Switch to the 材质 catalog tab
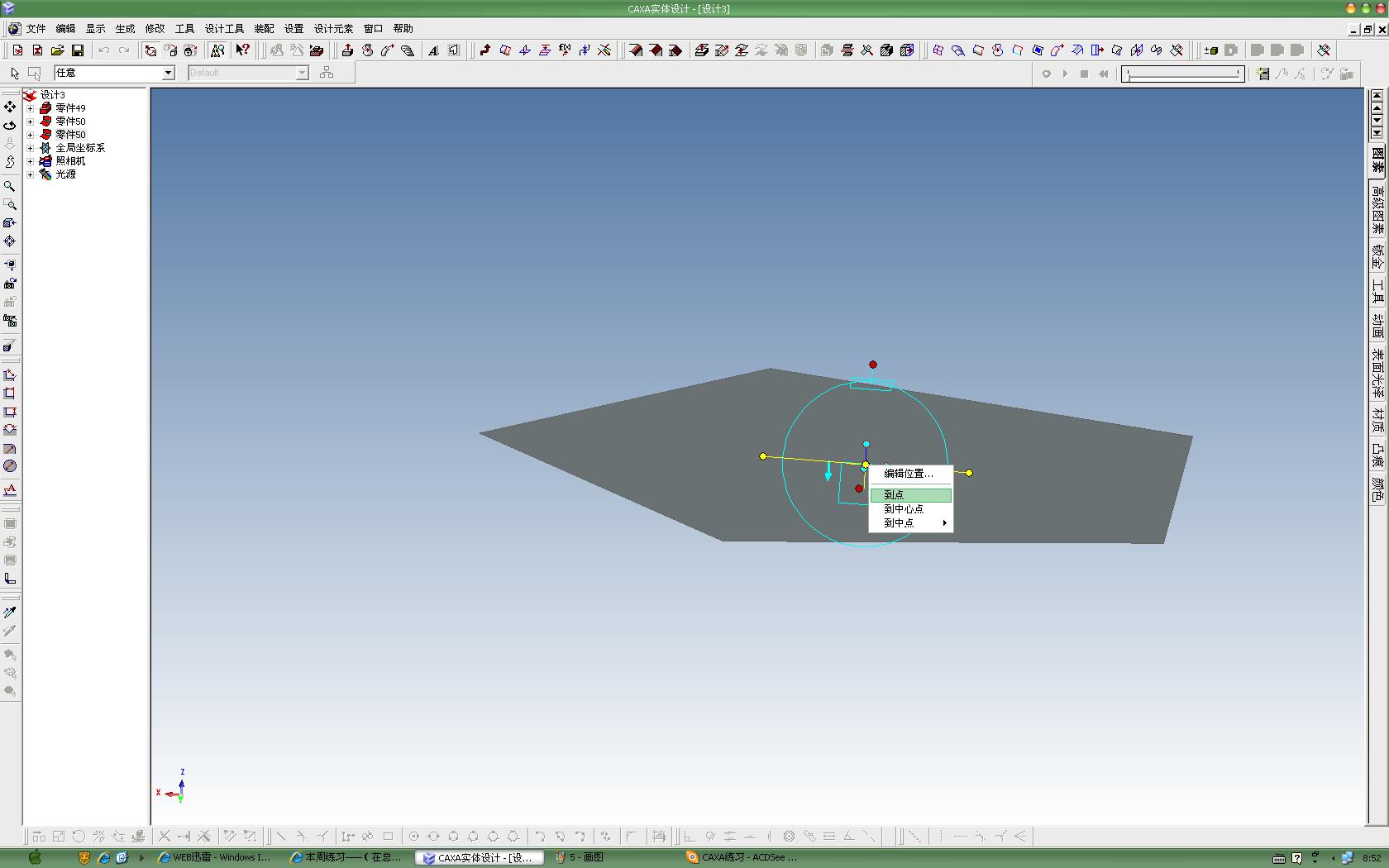Image resolution: width=1389 pixels, height=868 pixels. click(x=1377, y=420)
